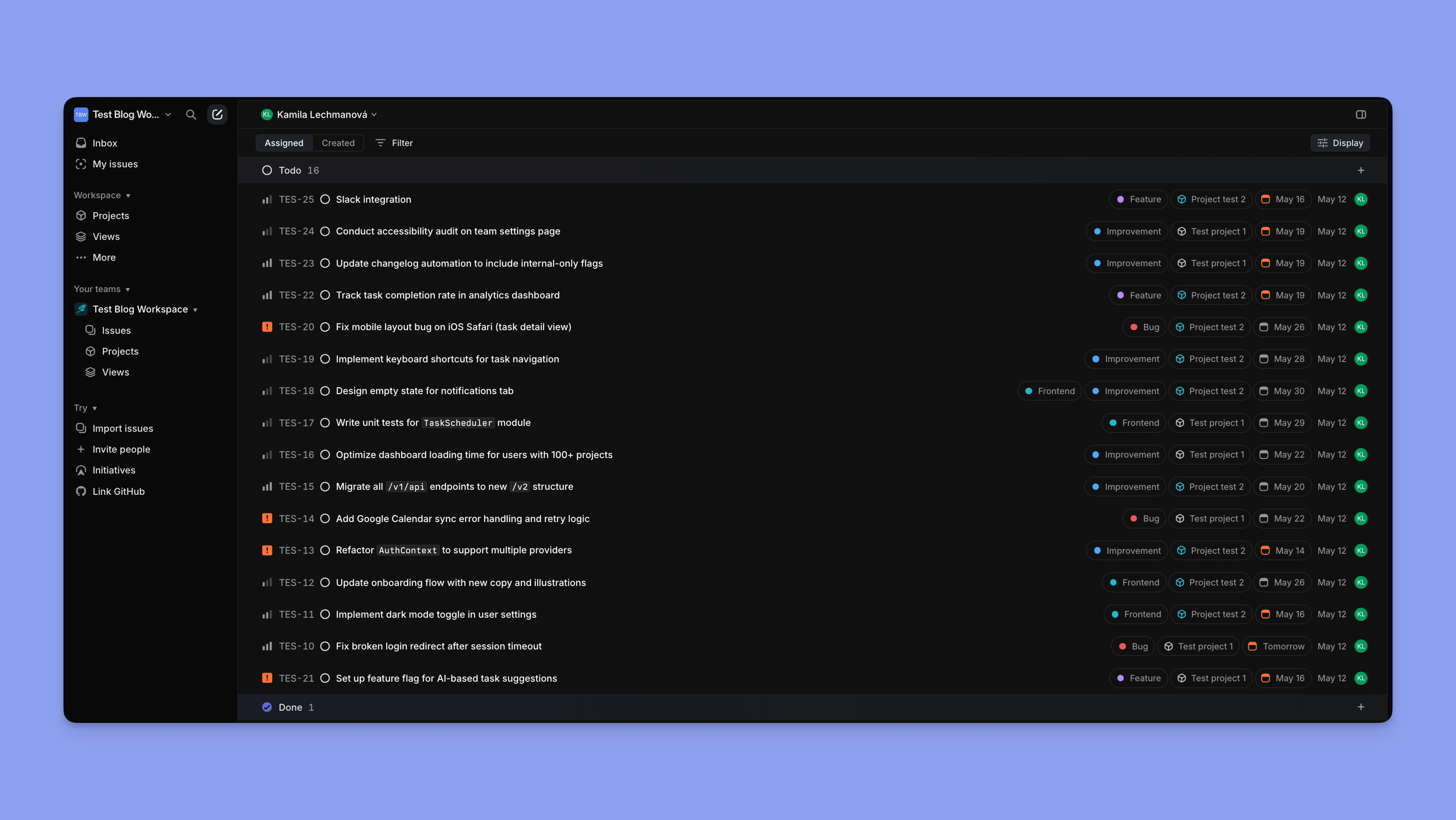Viewport: 1456px width, 820px height.
Task: Toggle status circle of TES-16
Action: [x=325, y=455]
